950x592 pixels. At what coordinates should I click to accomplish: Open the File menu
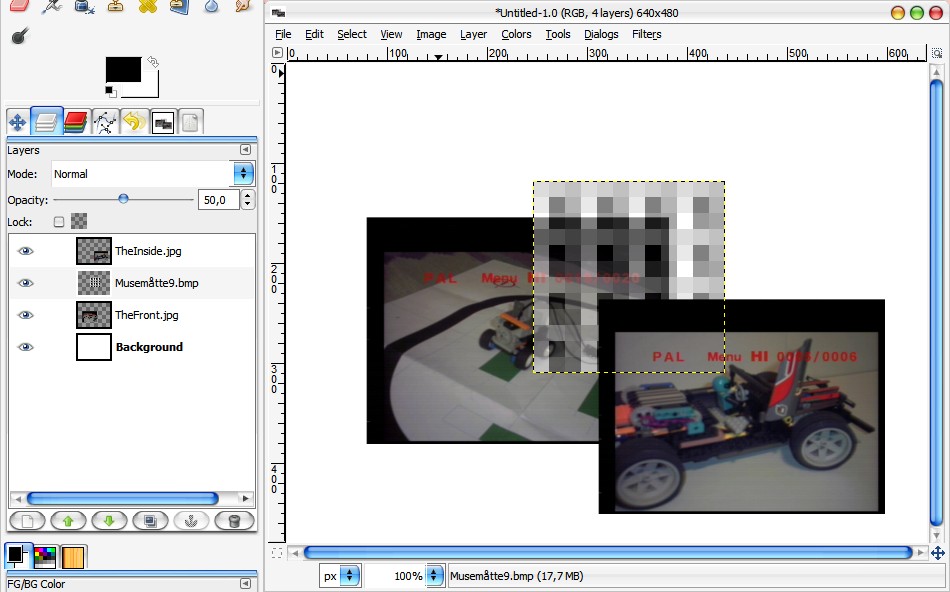pyautogui.click(x=283, y=34)
